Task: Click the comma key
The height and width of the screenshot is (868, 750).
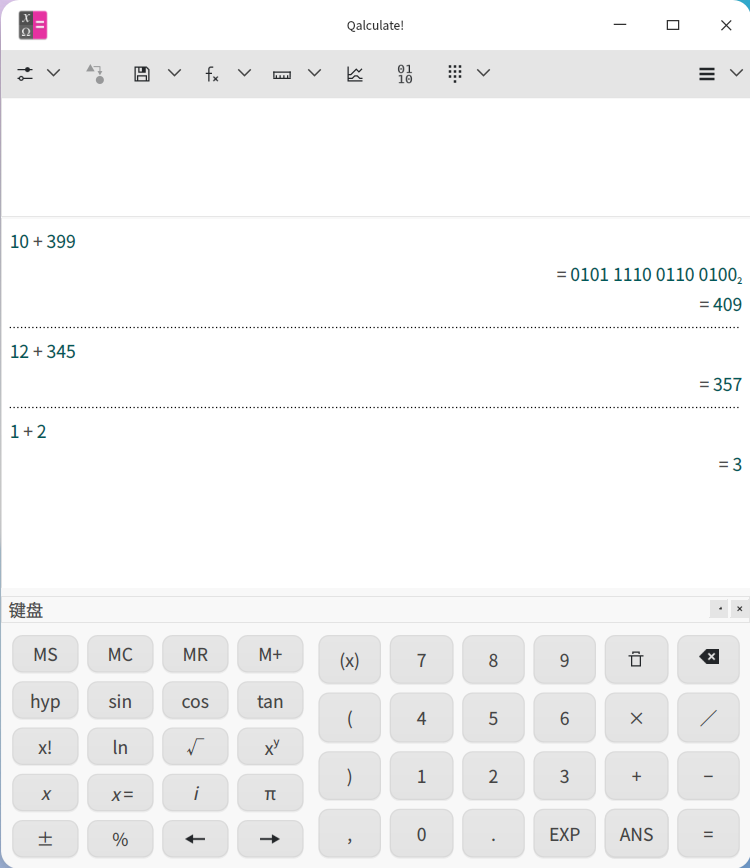Action: tap(349, 834)
